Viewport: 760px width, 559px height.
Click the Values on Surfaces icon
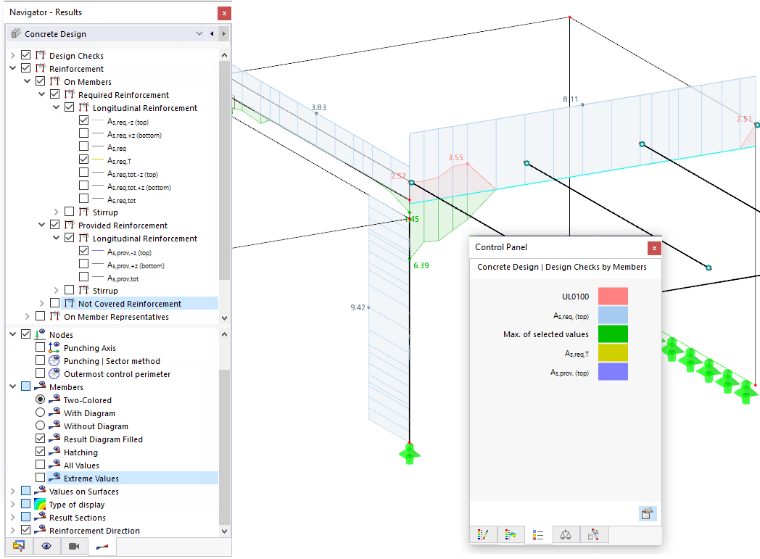(40, 491)
